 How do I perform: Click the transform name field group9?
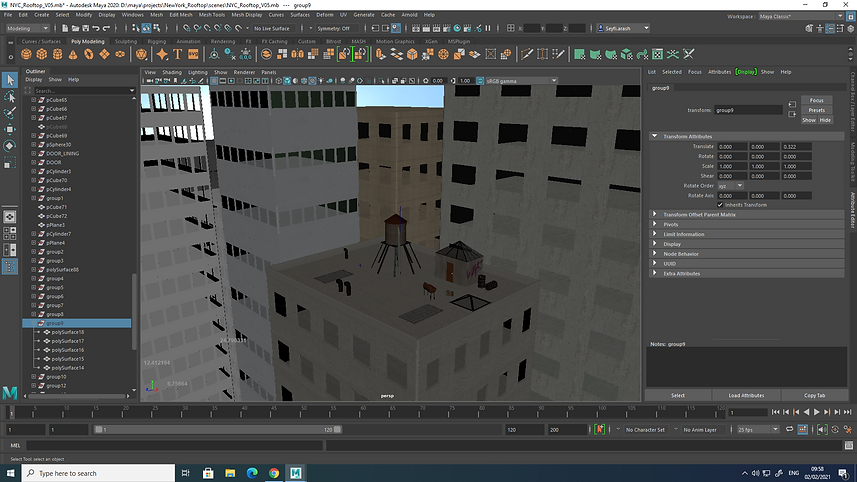point(748,110)
